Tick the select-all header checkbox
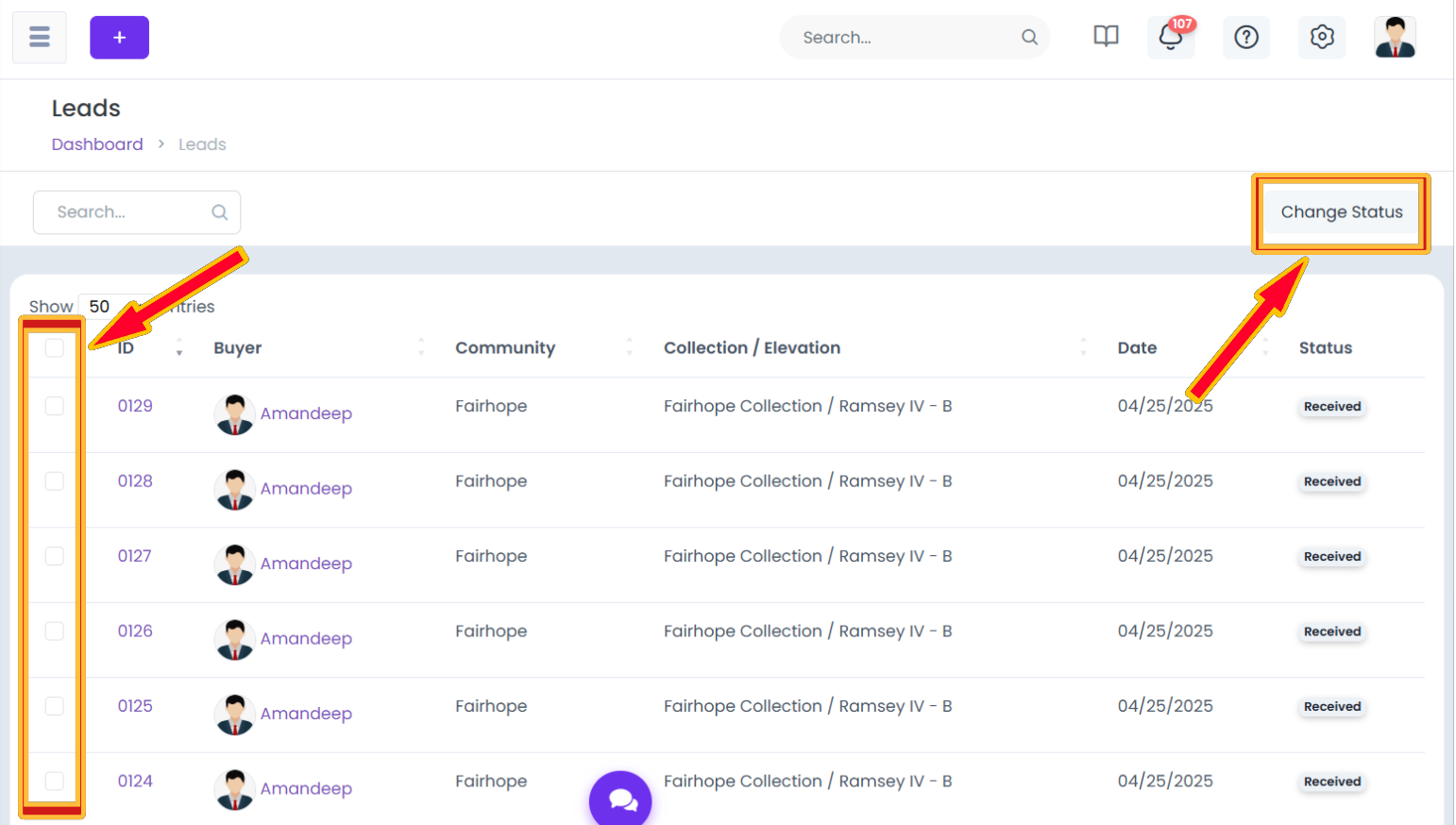Screen dimensions: 1456x825 [x=55, y=347]
